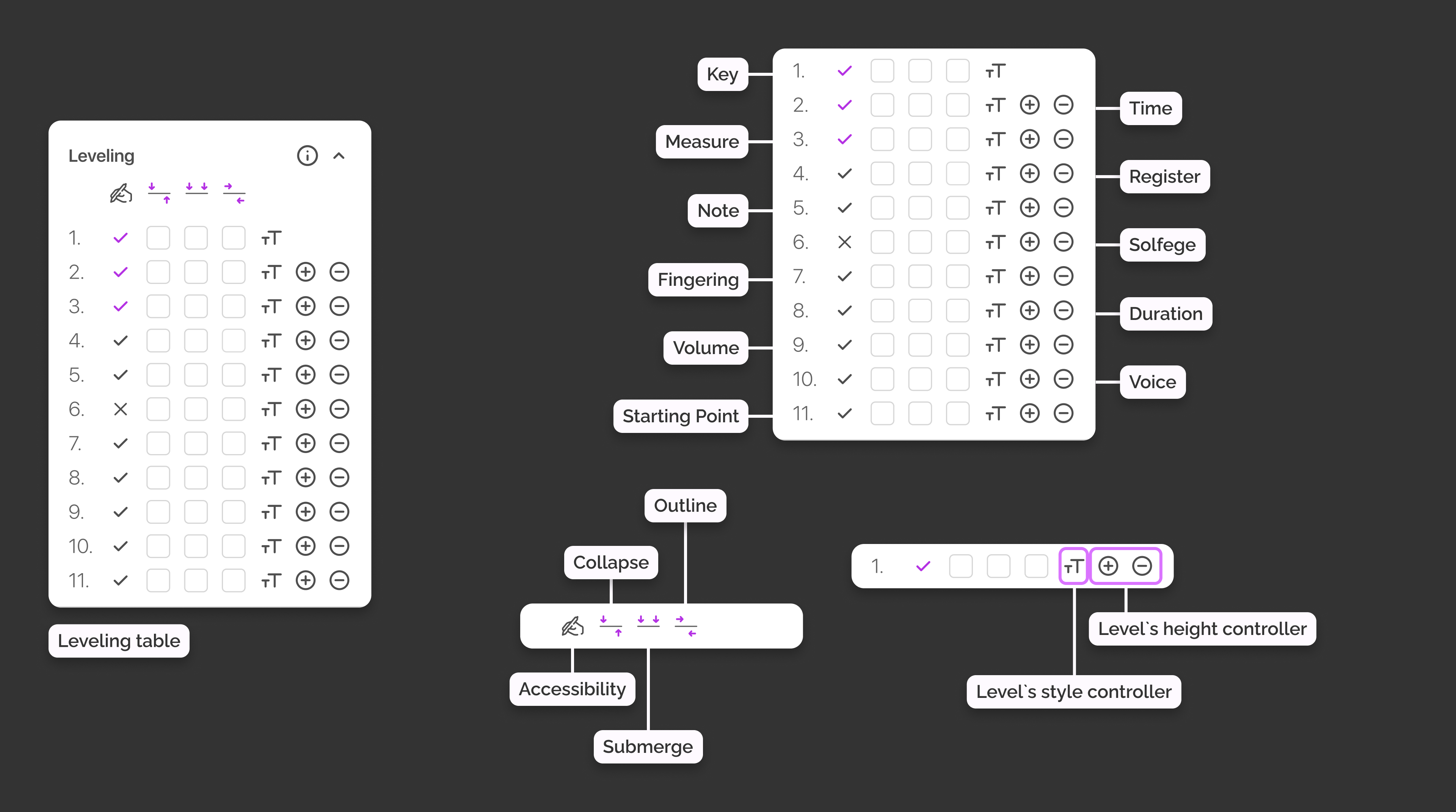Click plus icon on row 9 of Leveling panel
The height and width of the screenshot is (812, 1456).
pyautogui.click(x=306, y=512)
